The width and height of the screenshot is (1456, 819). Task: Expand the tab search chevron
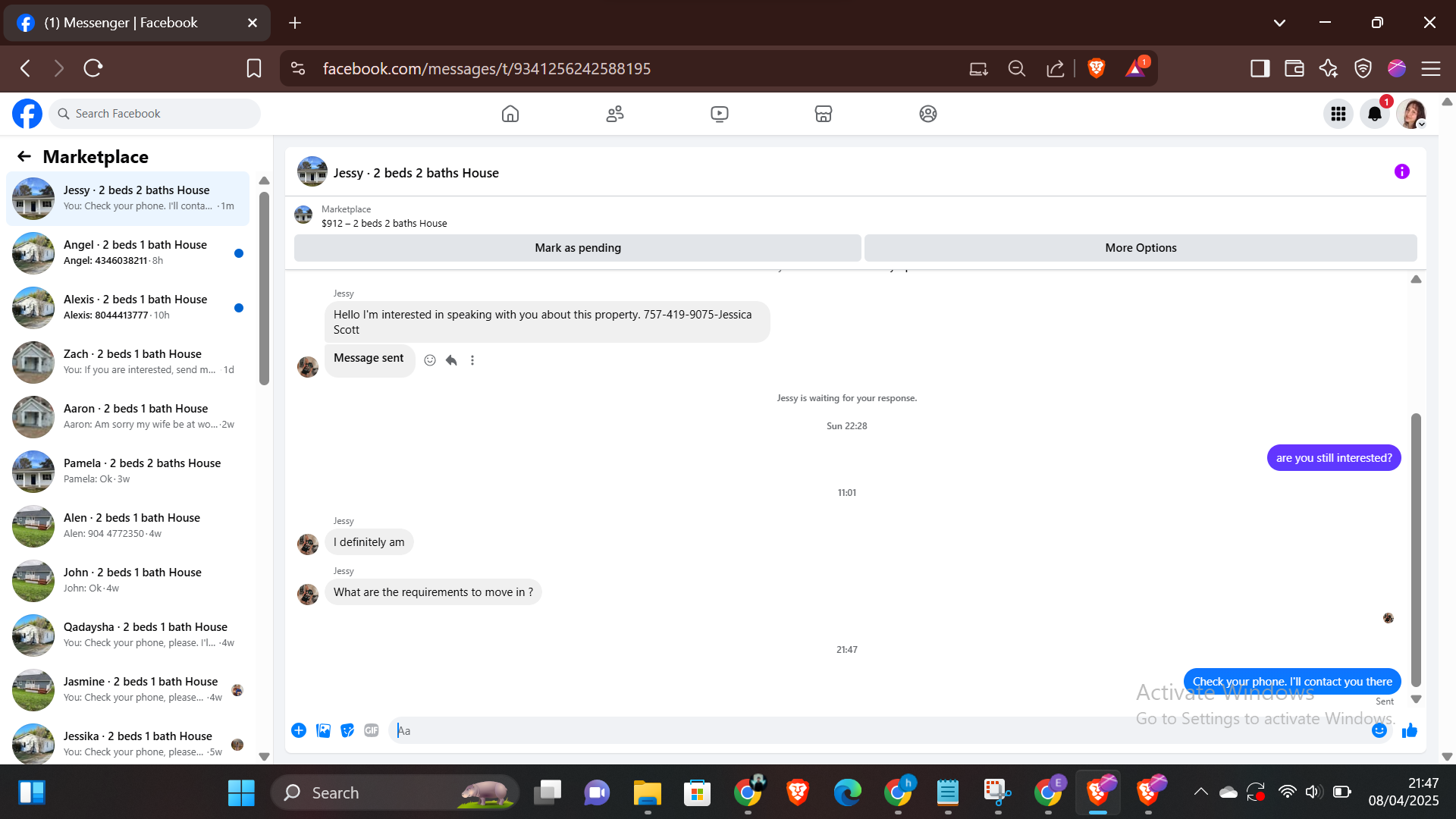pyautogui.click(x=1279, y=23)
